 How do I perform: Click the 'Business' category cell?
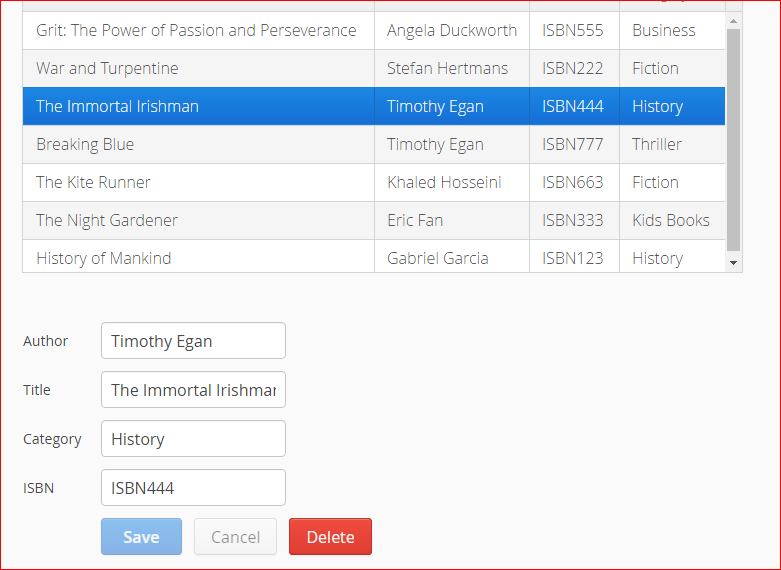tap(672, 30)
